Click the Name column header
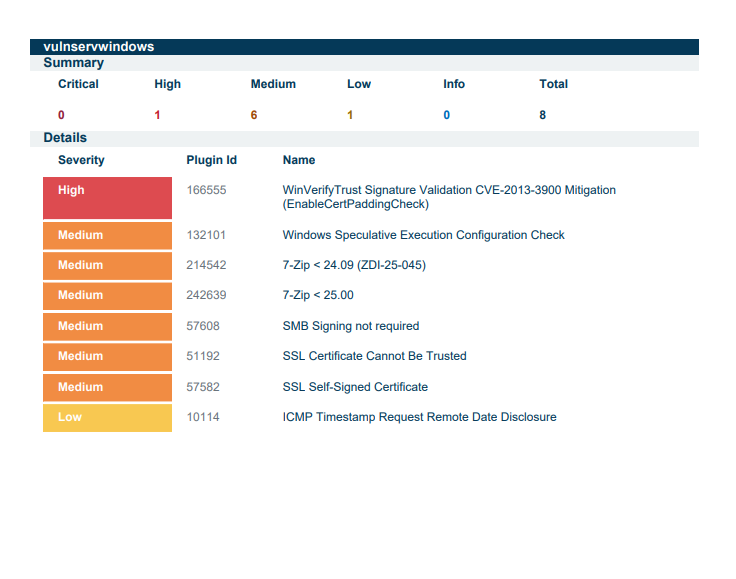The image size is (736, 579). [299, 160]
